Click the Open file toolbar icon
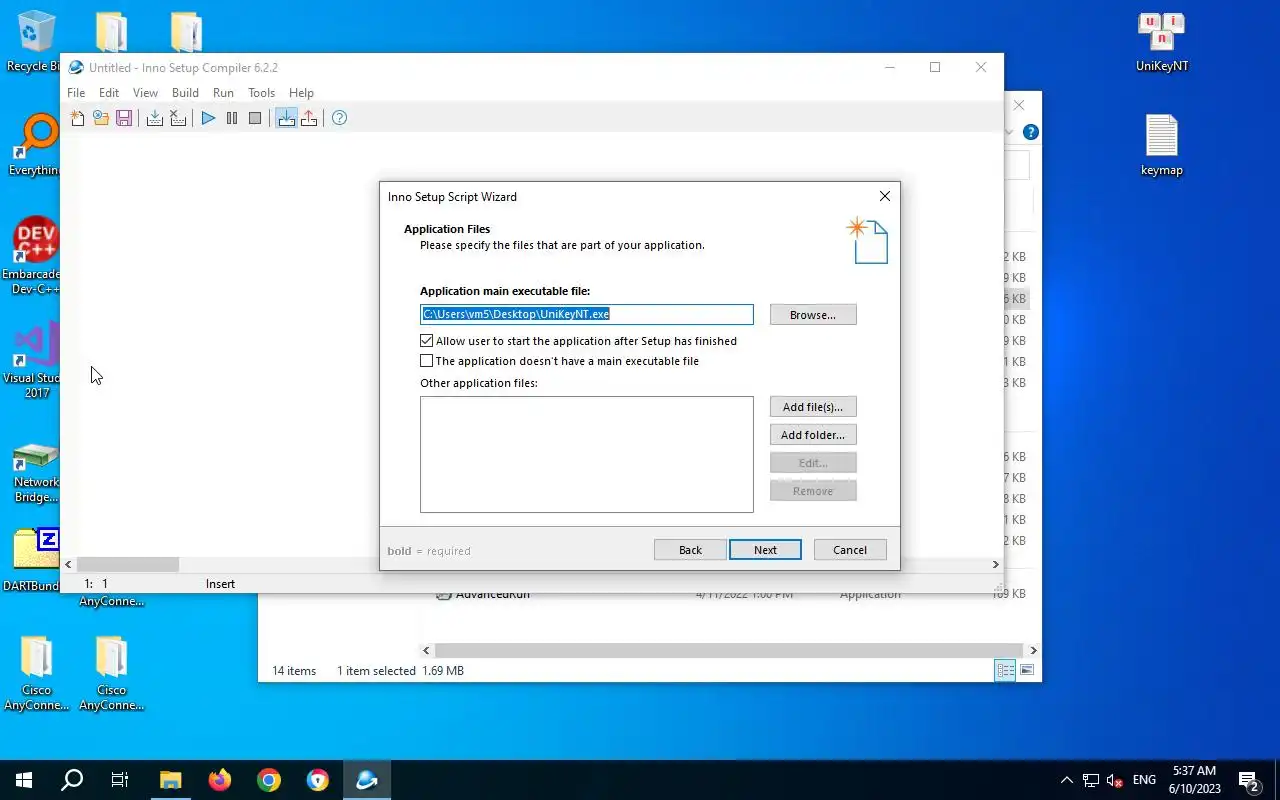1280x800 pixels. pyautogui.click(x=101, y=118)
